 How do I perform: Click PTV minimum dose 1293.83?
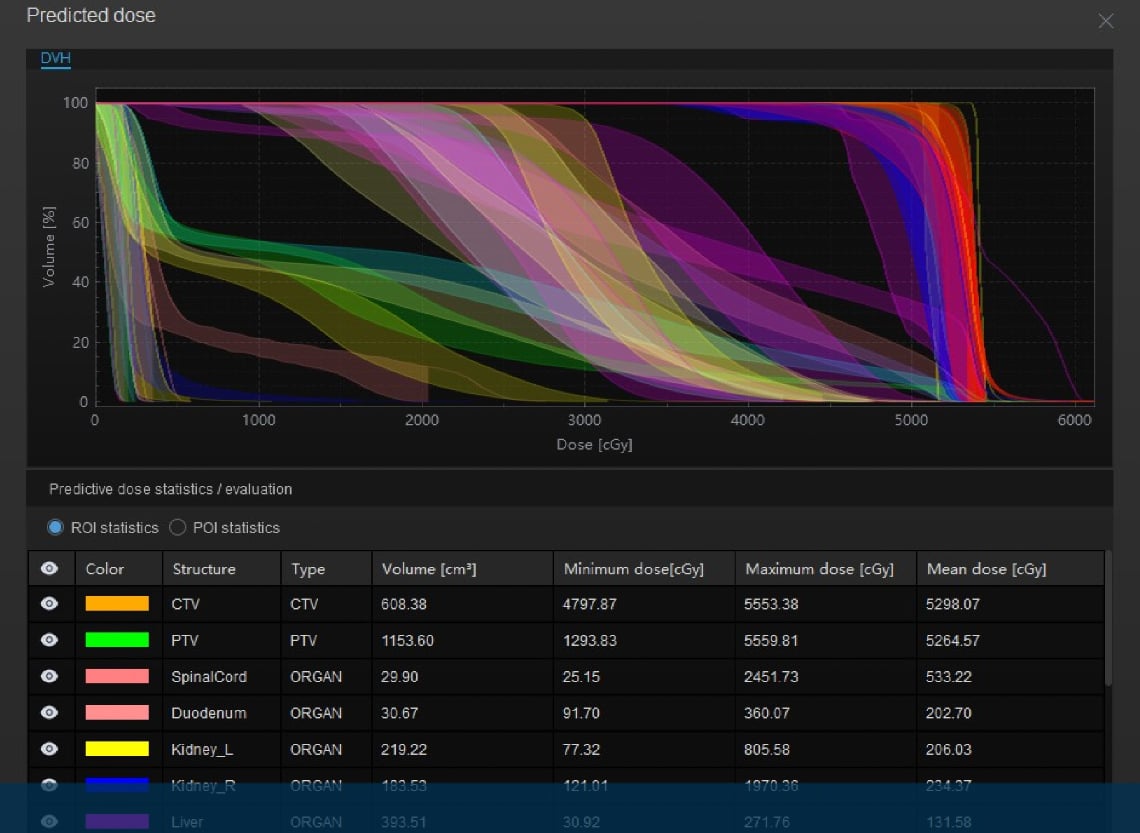tap(589, 640)
